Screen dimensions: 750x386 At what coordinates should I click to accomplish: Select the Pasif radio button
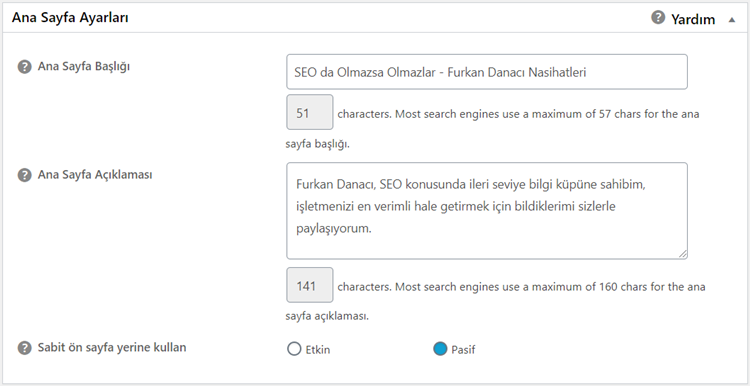pos(440,349)
